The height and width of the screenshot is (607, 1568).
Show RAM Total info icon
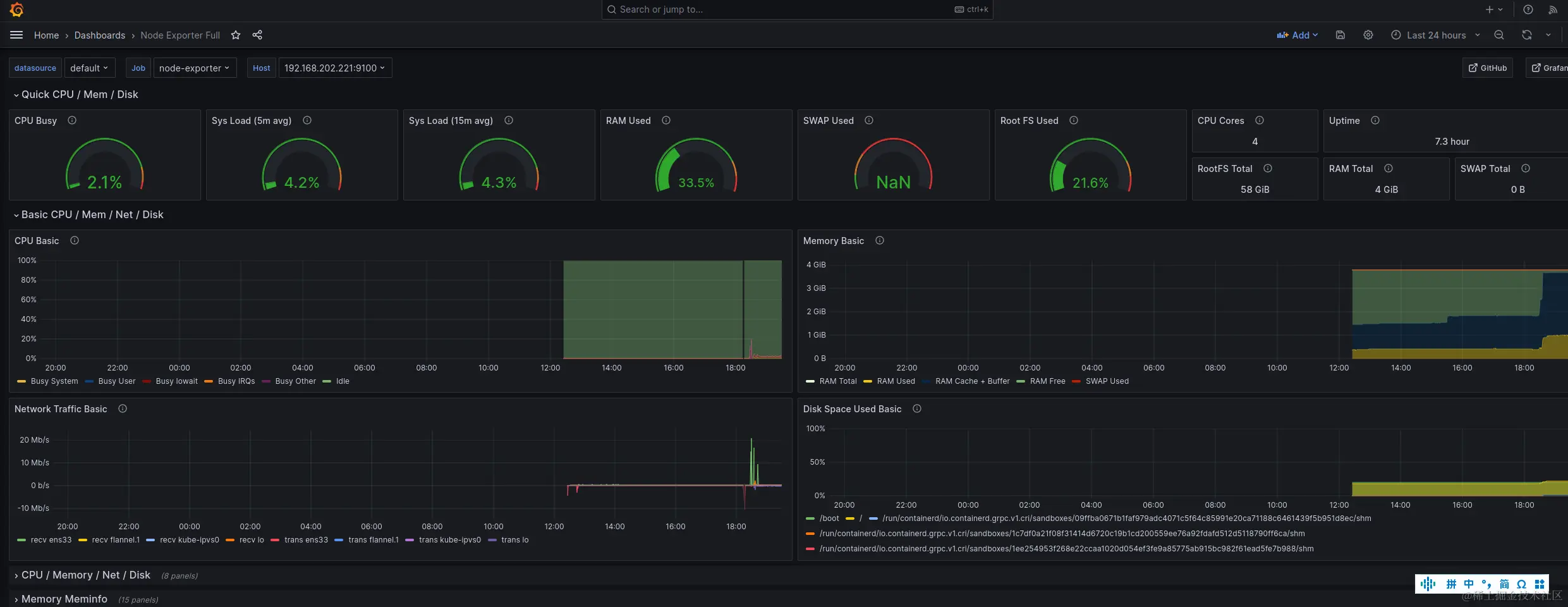(x=1389, y=168)
